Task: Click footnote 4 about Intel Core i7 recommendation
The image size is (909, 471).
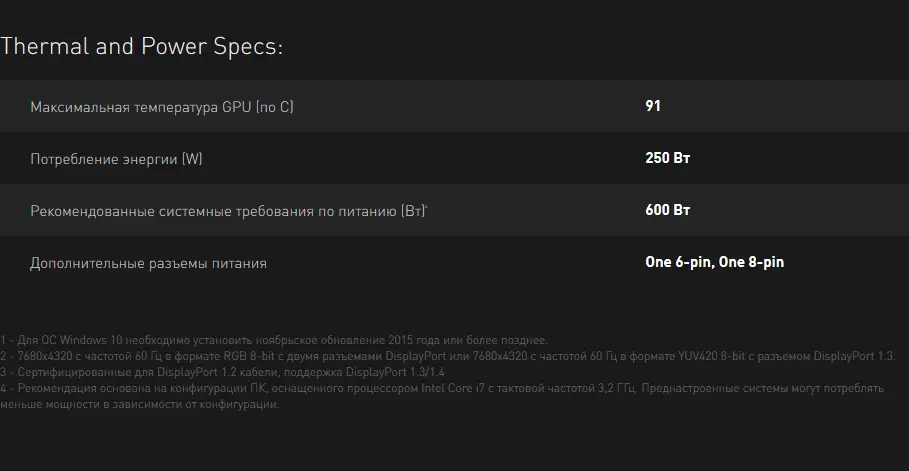Action: (x=442, y=396)
